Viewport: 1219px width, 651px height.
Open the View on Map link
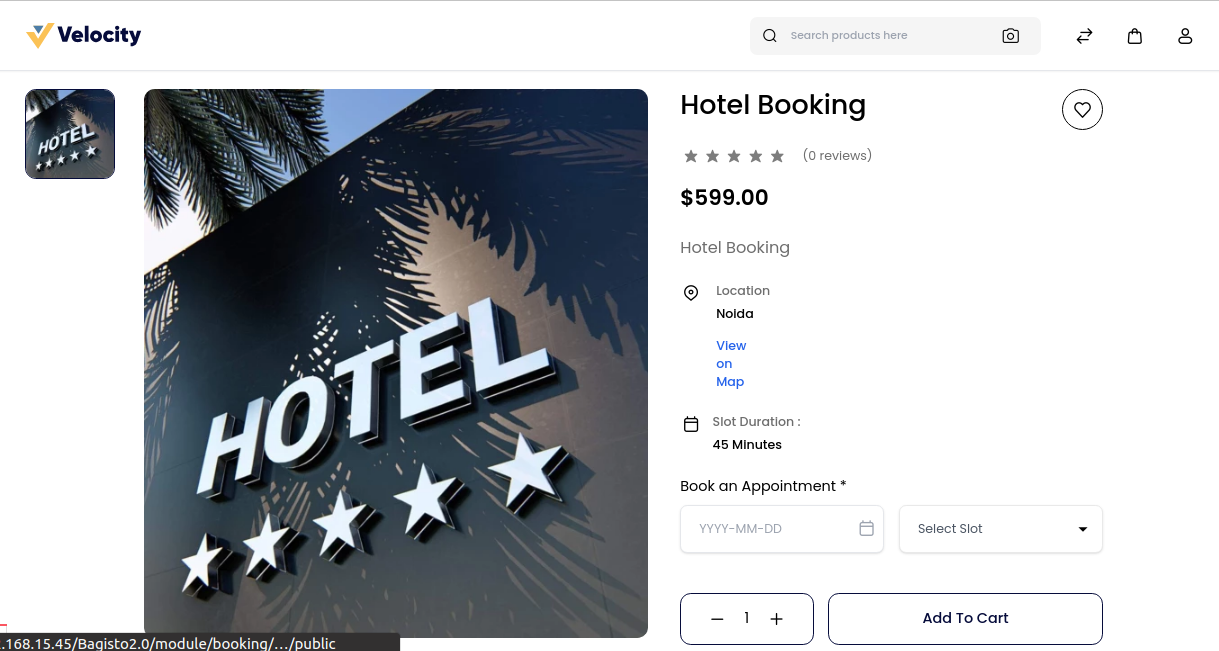(731, 364)
